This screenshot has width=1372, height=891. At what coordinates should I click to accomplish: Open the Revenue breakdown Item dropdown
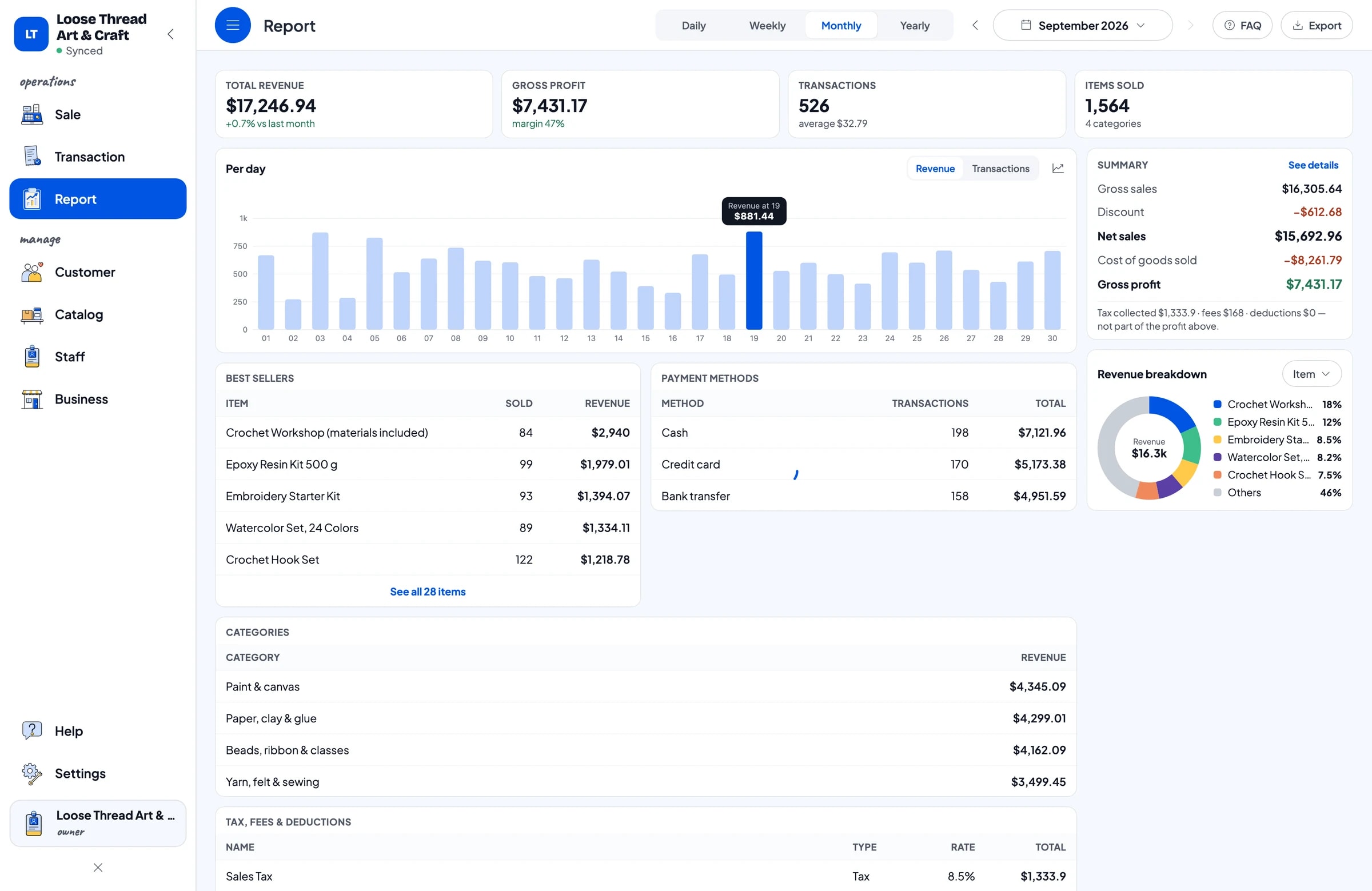1311,374
